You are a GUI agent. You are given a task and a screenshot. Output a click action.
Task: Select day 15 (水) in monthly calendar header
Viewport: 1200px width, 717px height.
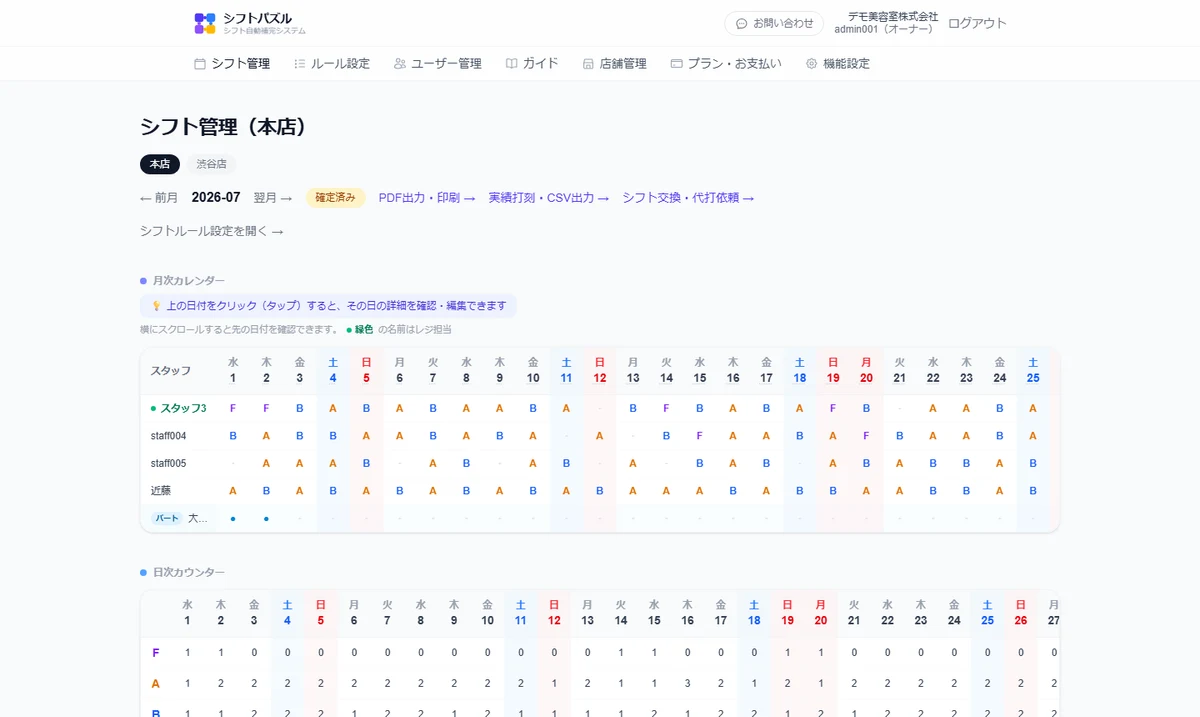(x=700, y=370)
